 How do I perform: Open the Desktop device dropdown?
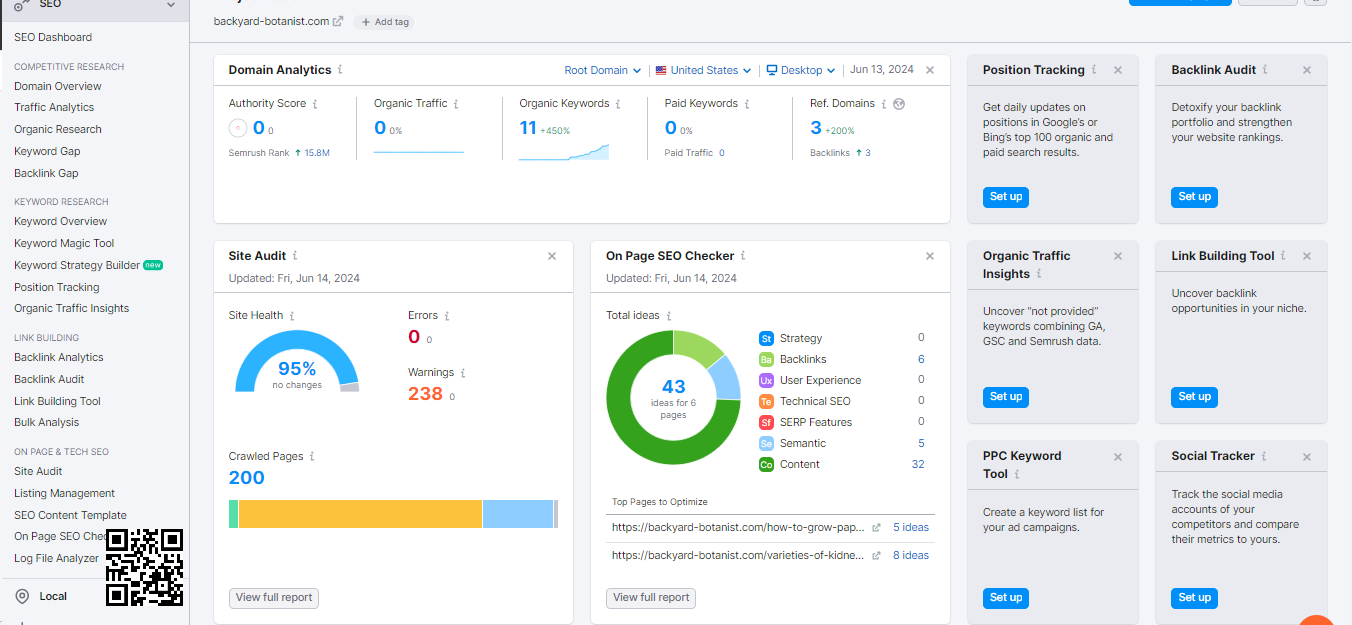[800, 70]
